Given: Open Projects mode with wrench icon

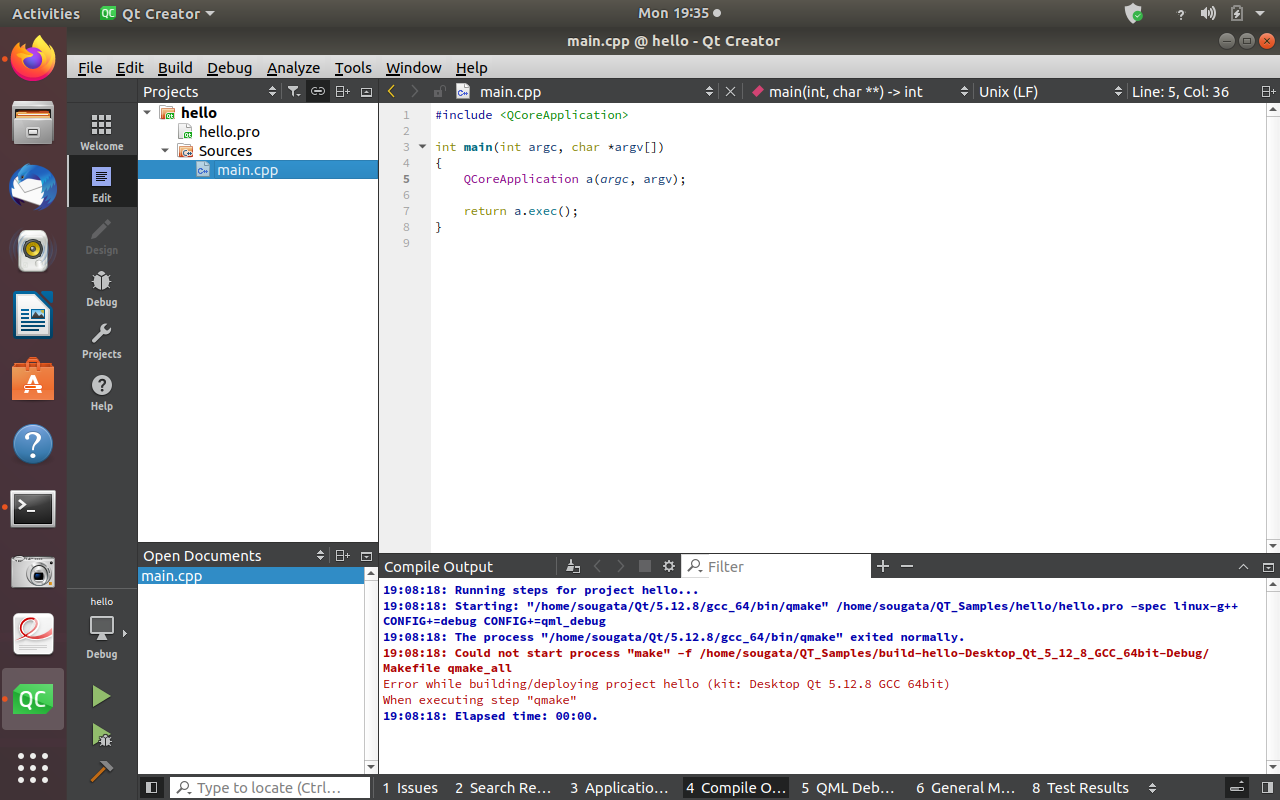Looking at the screenshot, I should tap(101, 340).
